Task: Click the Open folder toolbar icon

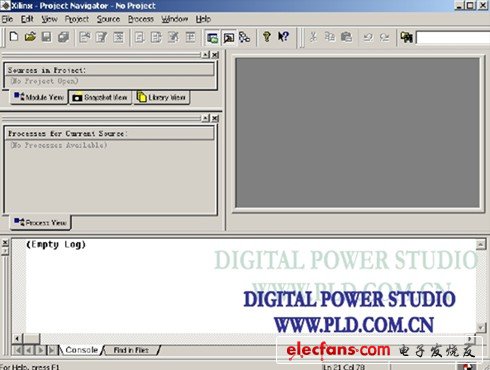Action: point(30,37)
